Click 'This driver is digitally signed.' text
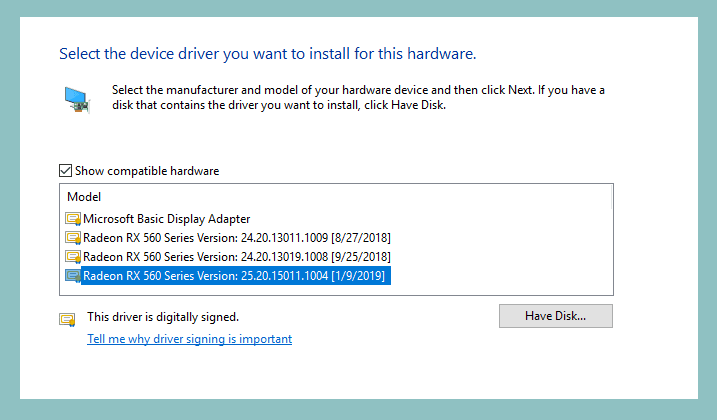717x420 pixels. [x=163, y=317]
